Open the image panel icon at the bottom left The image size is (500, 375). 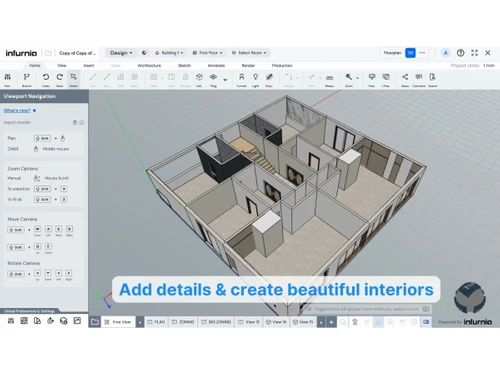point(77,321)
